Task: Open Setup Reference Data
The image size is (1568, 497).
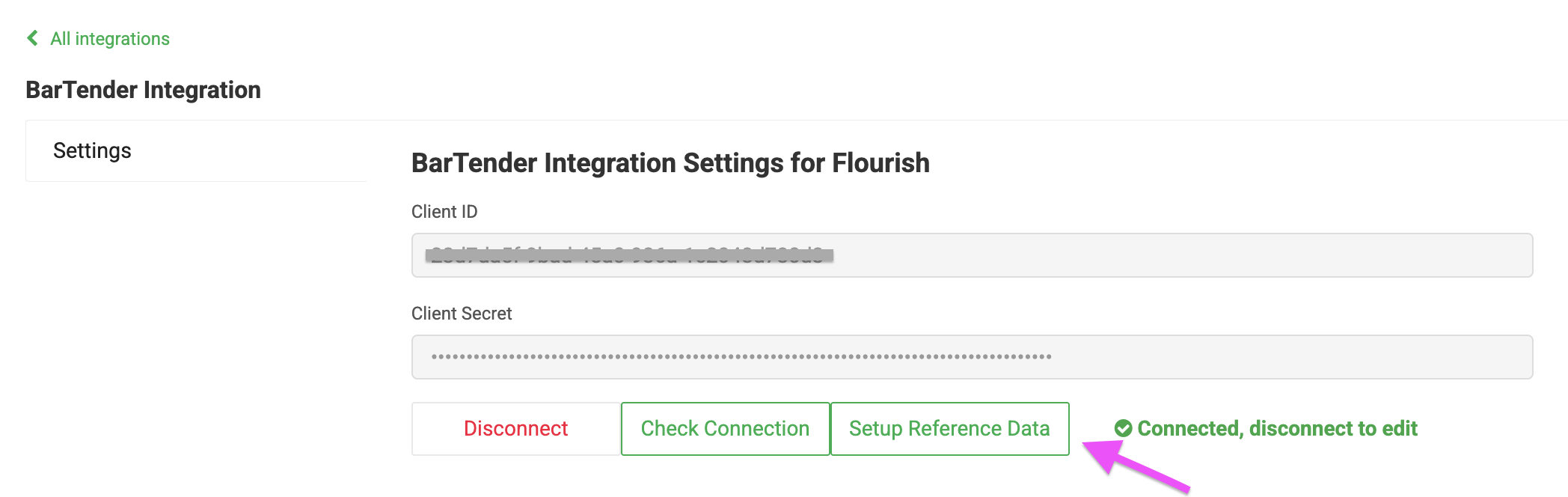Action: (949, 429)
